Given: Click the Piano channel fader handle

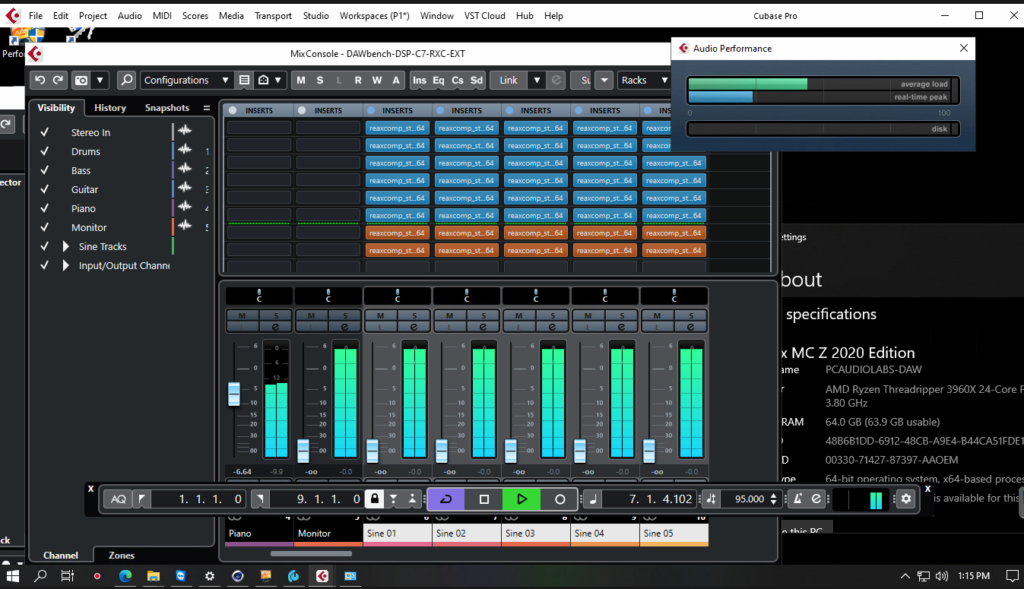Looking at the screenshot, I should click(234, 394).
